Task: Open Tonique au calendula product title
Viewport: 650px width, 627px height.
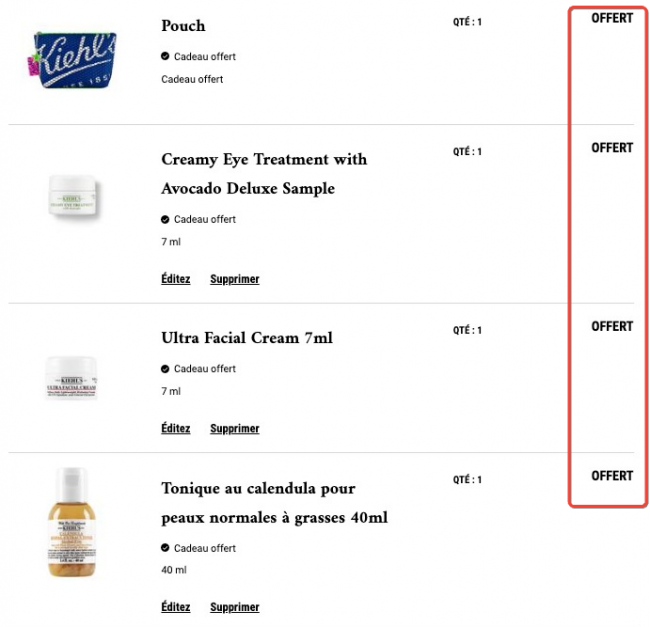Action: [x=274, y=503]
